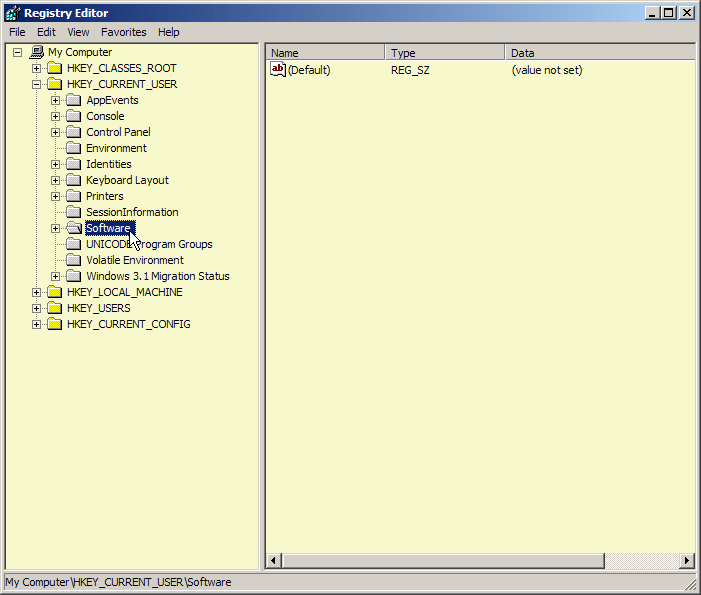Click the My Computer icon in tree
Image resolution: width=701 pixels, height=595 pixels.
pyautogui.click(x=37, y=52)
